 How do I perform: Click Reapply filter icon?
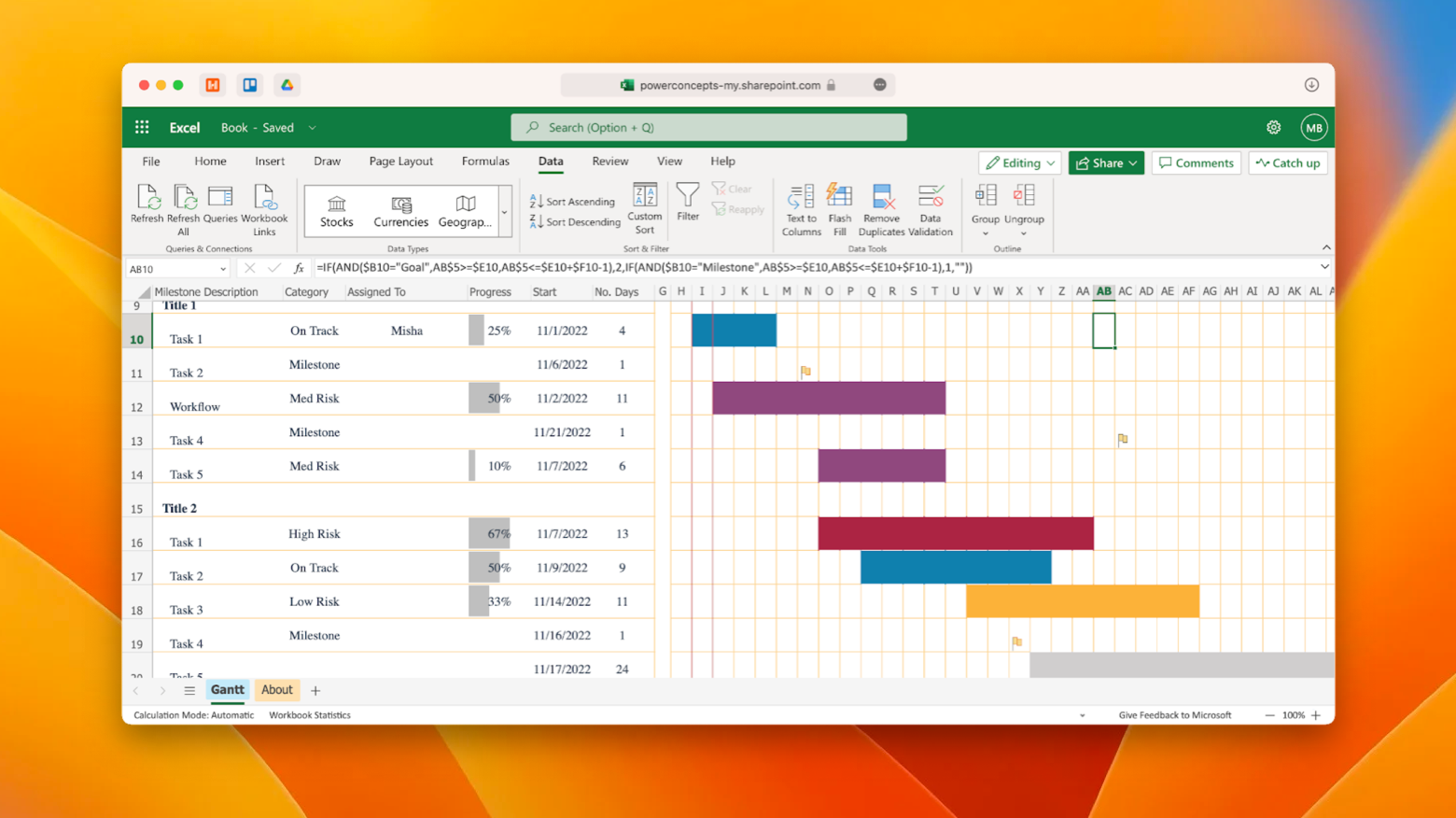point(738,209)
